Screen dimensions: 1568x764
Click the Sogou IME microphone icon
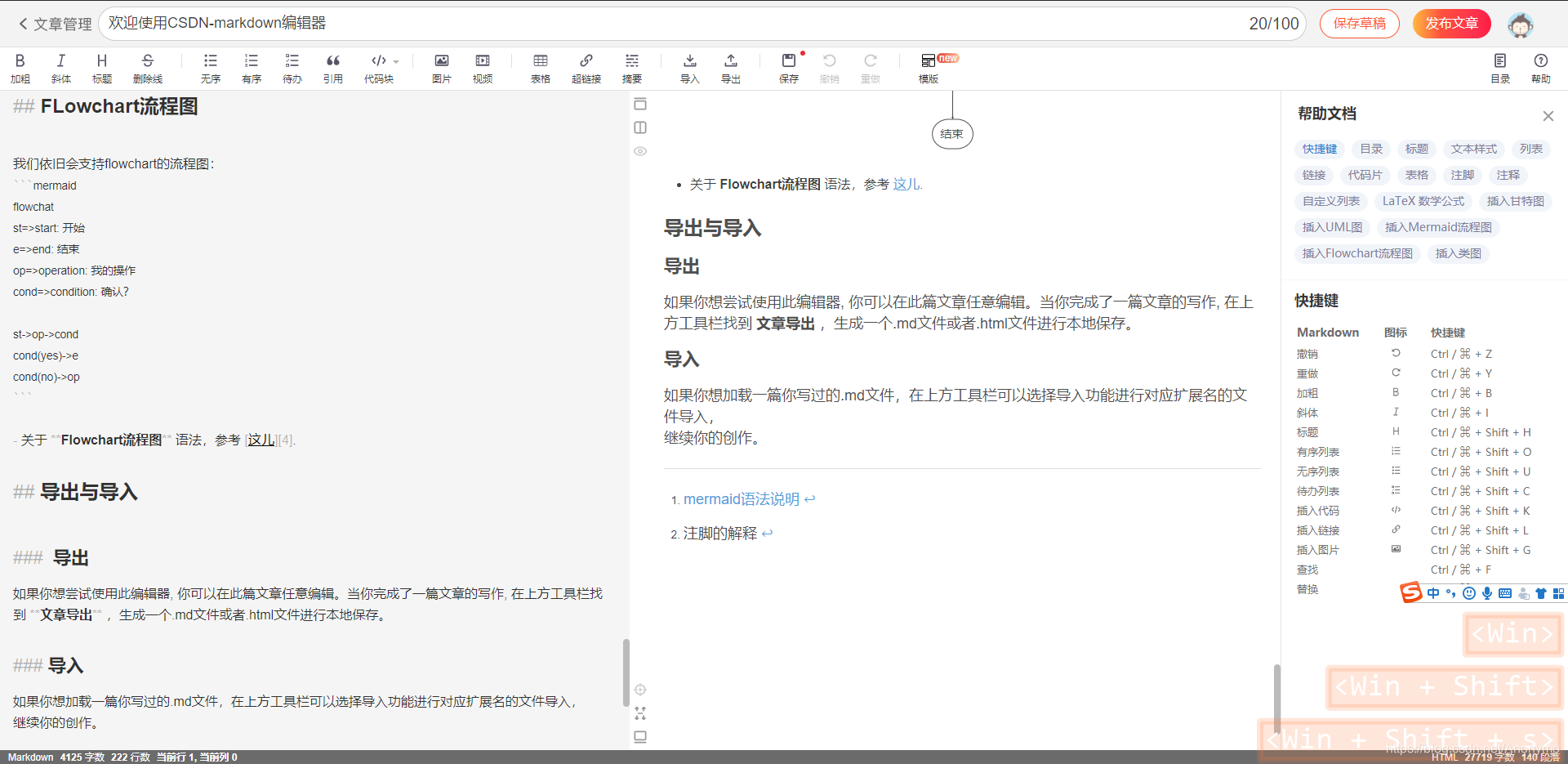1487,593
